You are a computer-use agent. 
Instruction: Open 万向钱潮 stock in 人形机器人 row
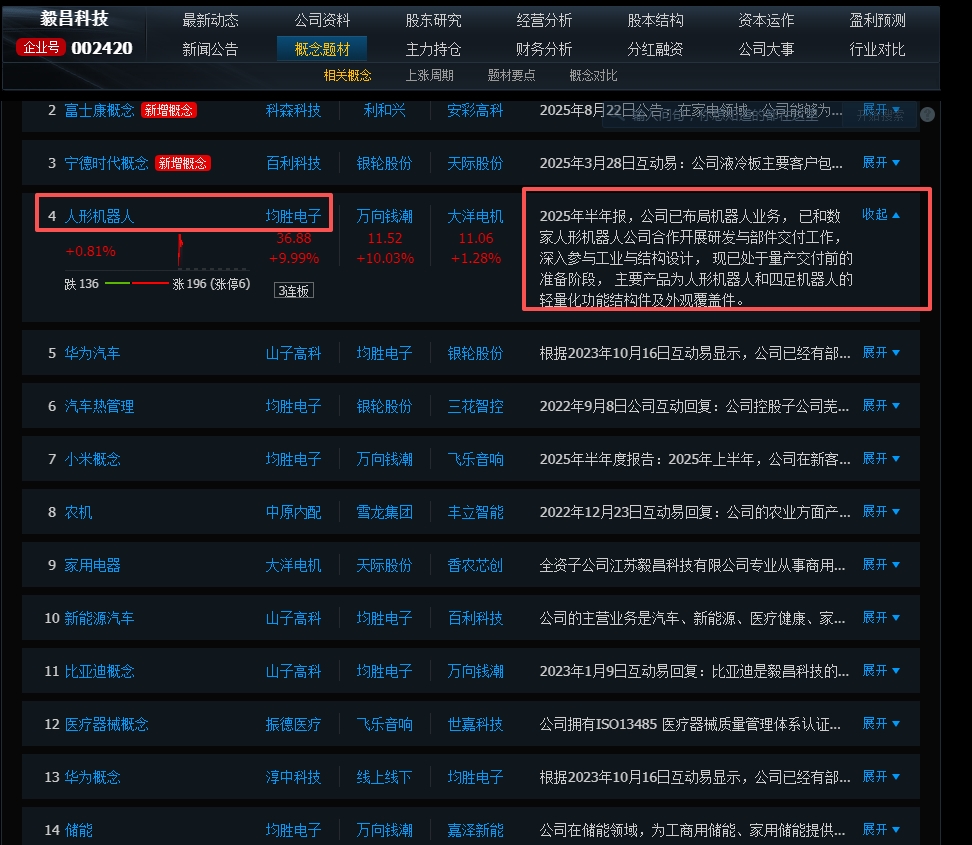click(384, 216)
